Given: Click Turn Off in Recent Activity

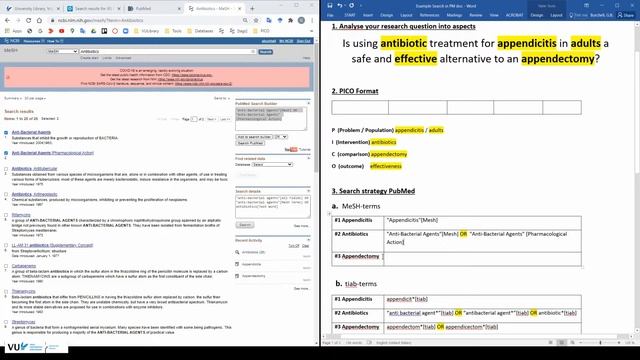Looking at the screenshot, I should pos(293,246).
